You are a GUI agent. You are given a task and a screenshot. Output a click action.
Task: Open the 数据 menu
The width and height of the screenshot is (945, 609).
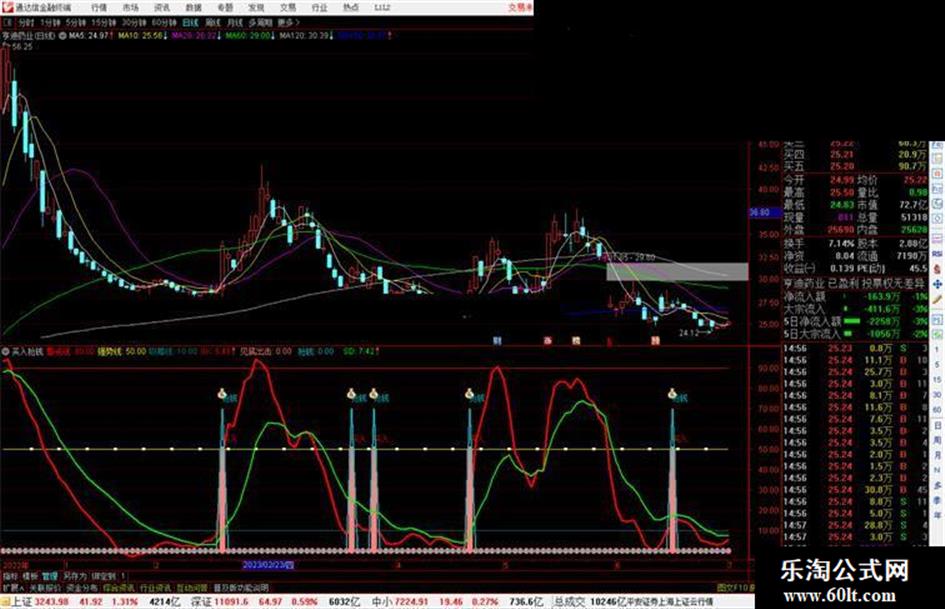pyautogui.click(x=193, y=8)
